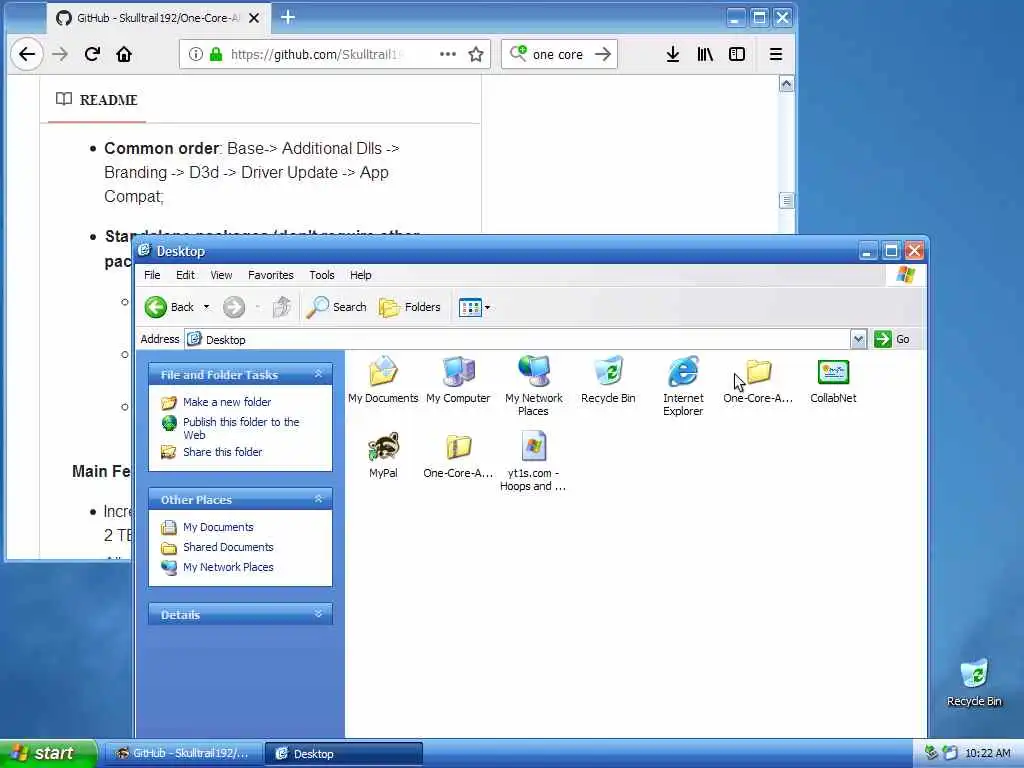Open a new Firefox tab
Screen dimensions: 1024x768
[288, 18]
